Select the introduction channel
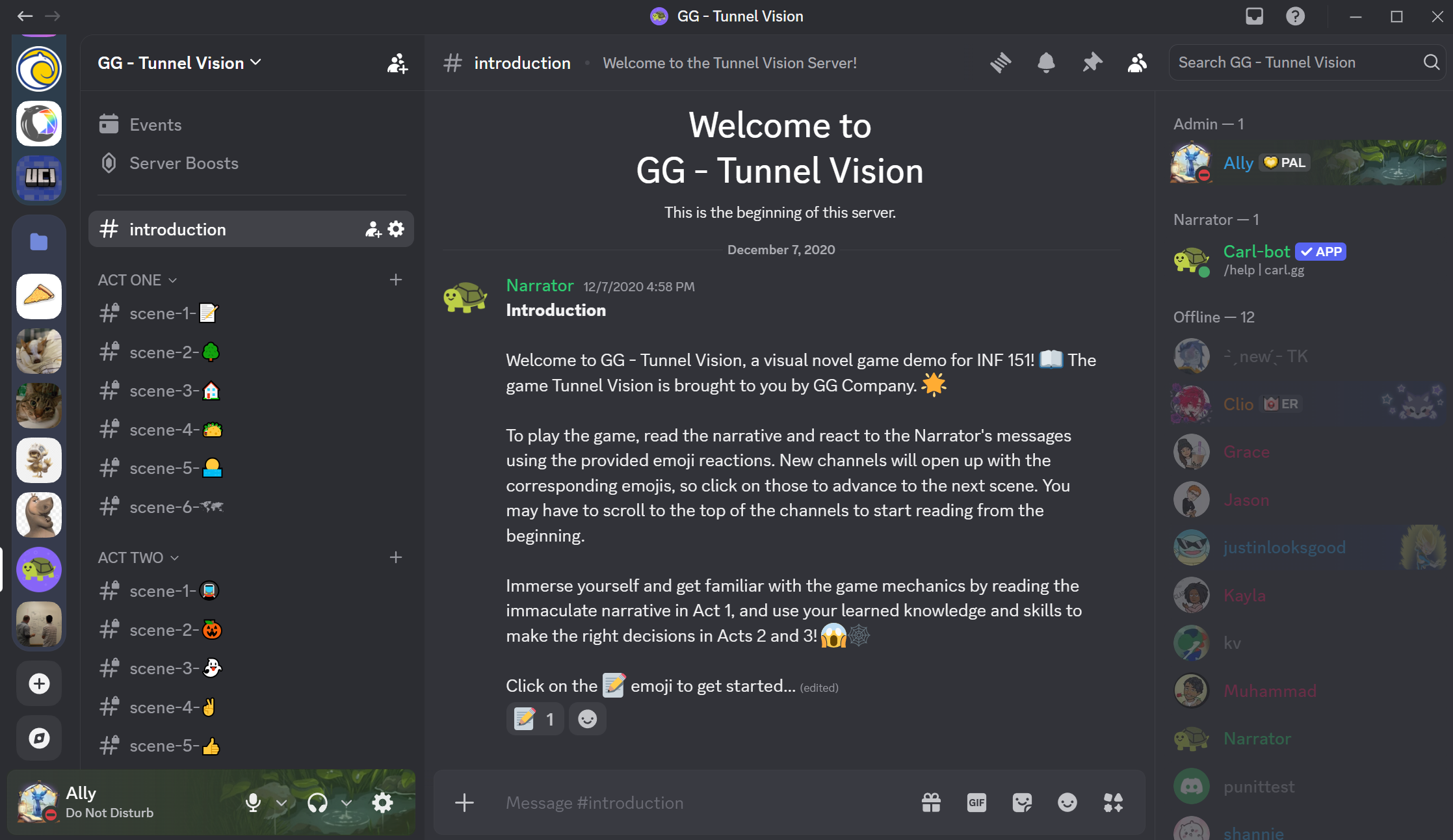Viewport: 1453px width, 840px height. [x=251, y=229]
